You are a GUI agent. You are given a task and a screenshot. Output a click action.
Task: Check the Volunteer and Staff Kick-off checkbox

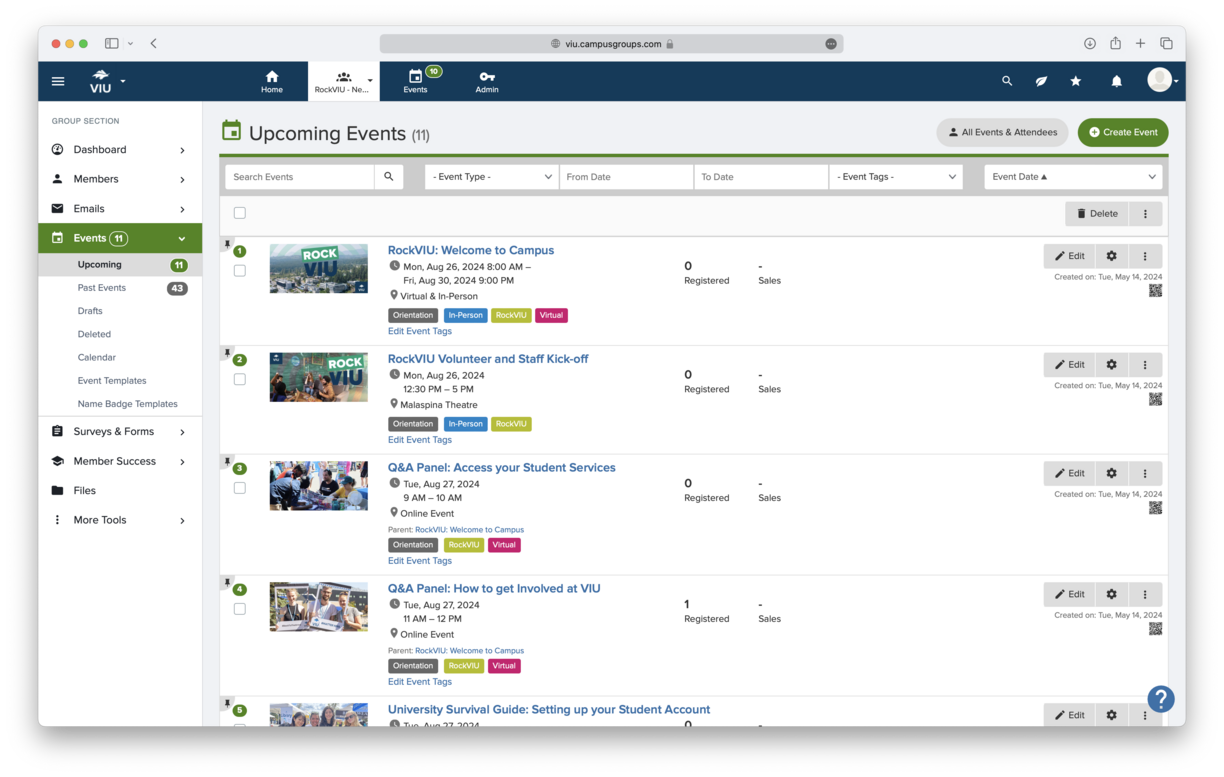tap(239, 380)
